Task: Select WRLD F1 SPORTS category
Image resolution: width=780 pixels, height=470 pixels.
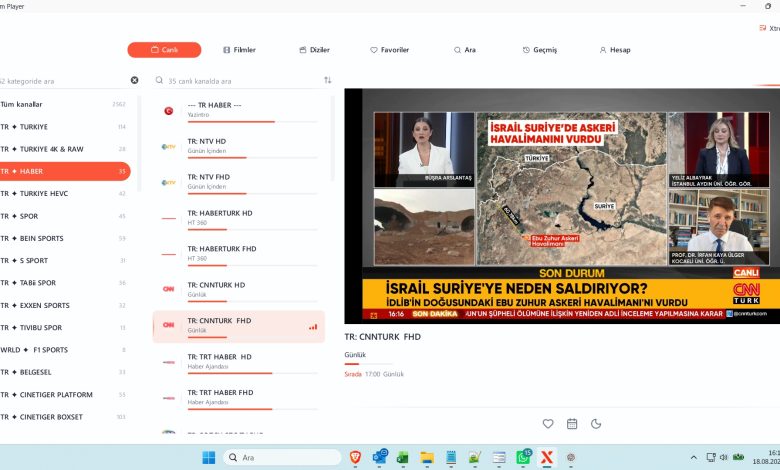Action: (65, 350)
